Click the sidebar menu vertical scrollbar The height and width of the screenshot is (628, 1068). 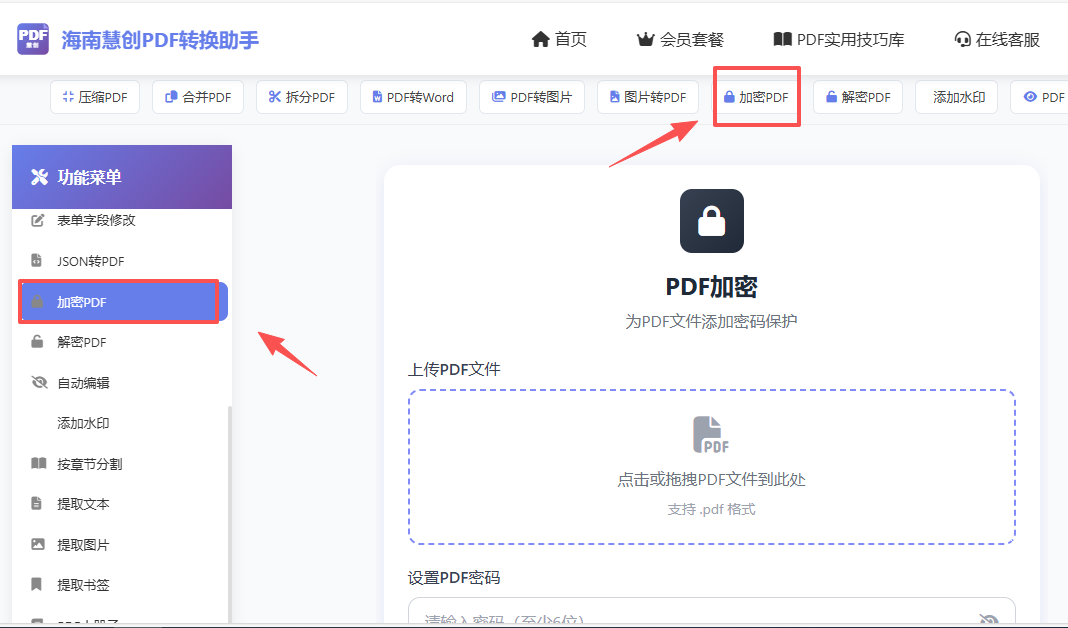[230, 514]
